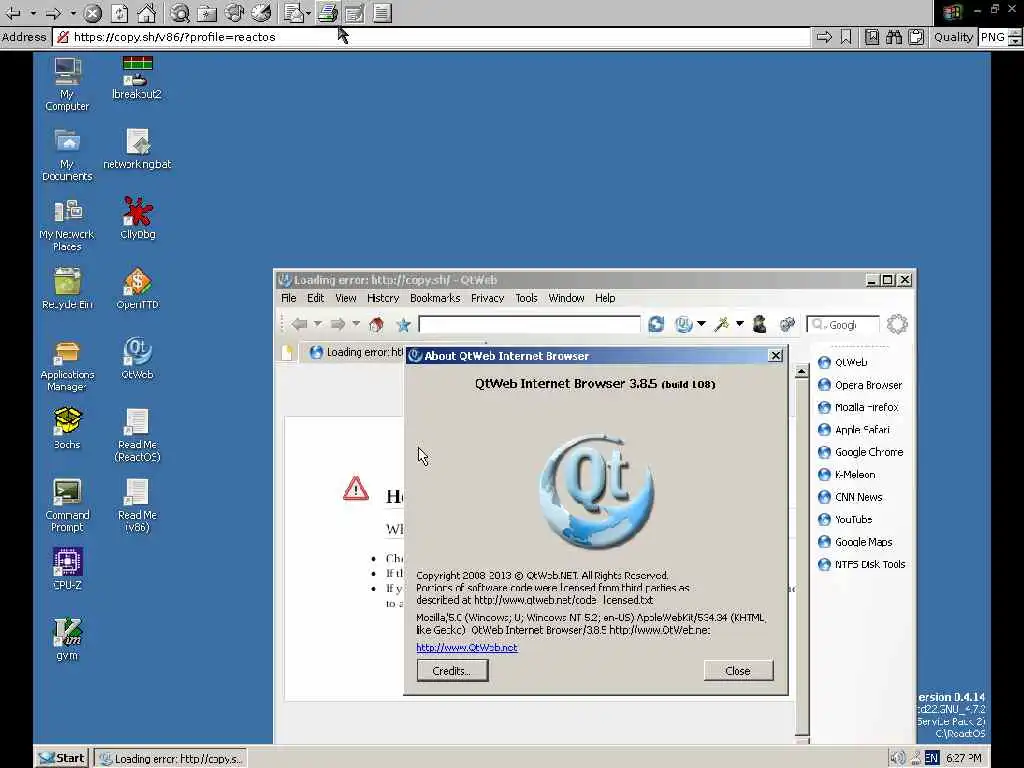
Task: Open the Edit menu in QtWeb
Action: tap(315, 298)
